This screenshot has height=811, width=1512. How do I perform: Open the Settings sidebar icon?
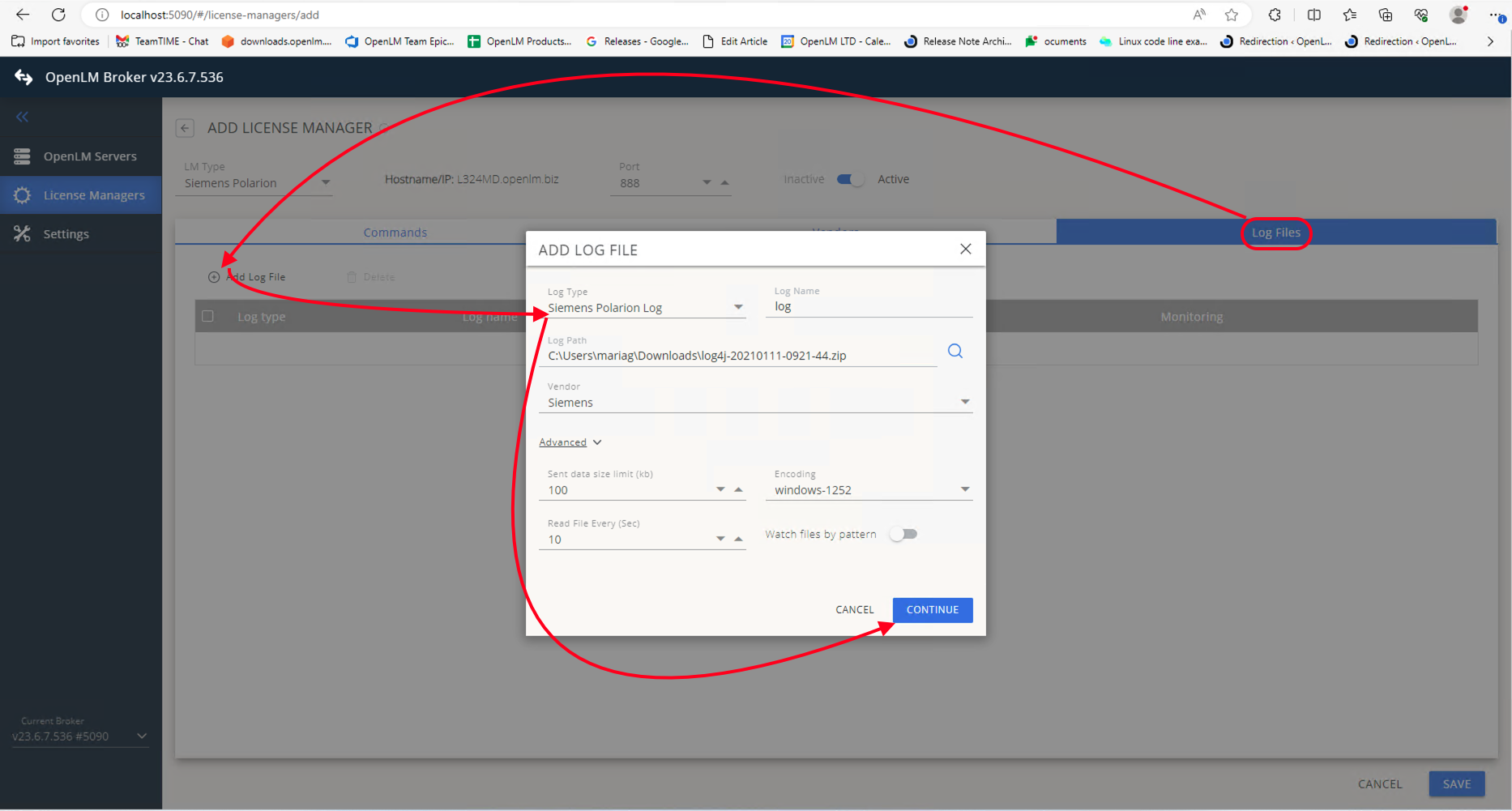(22, 233)
